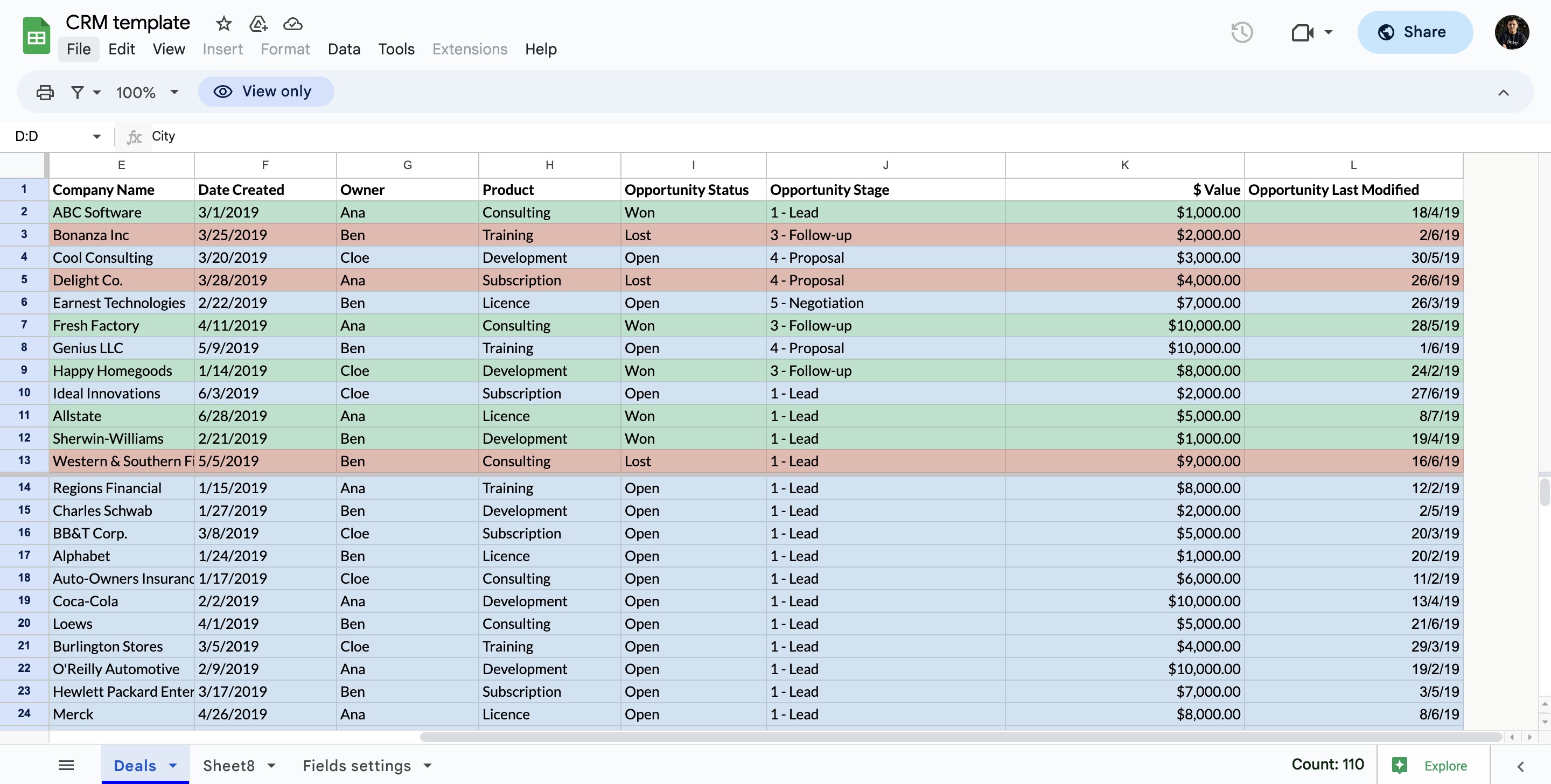Open the Sheet8 tab menu arrow

pyautogui.click(x=271, y=765)
